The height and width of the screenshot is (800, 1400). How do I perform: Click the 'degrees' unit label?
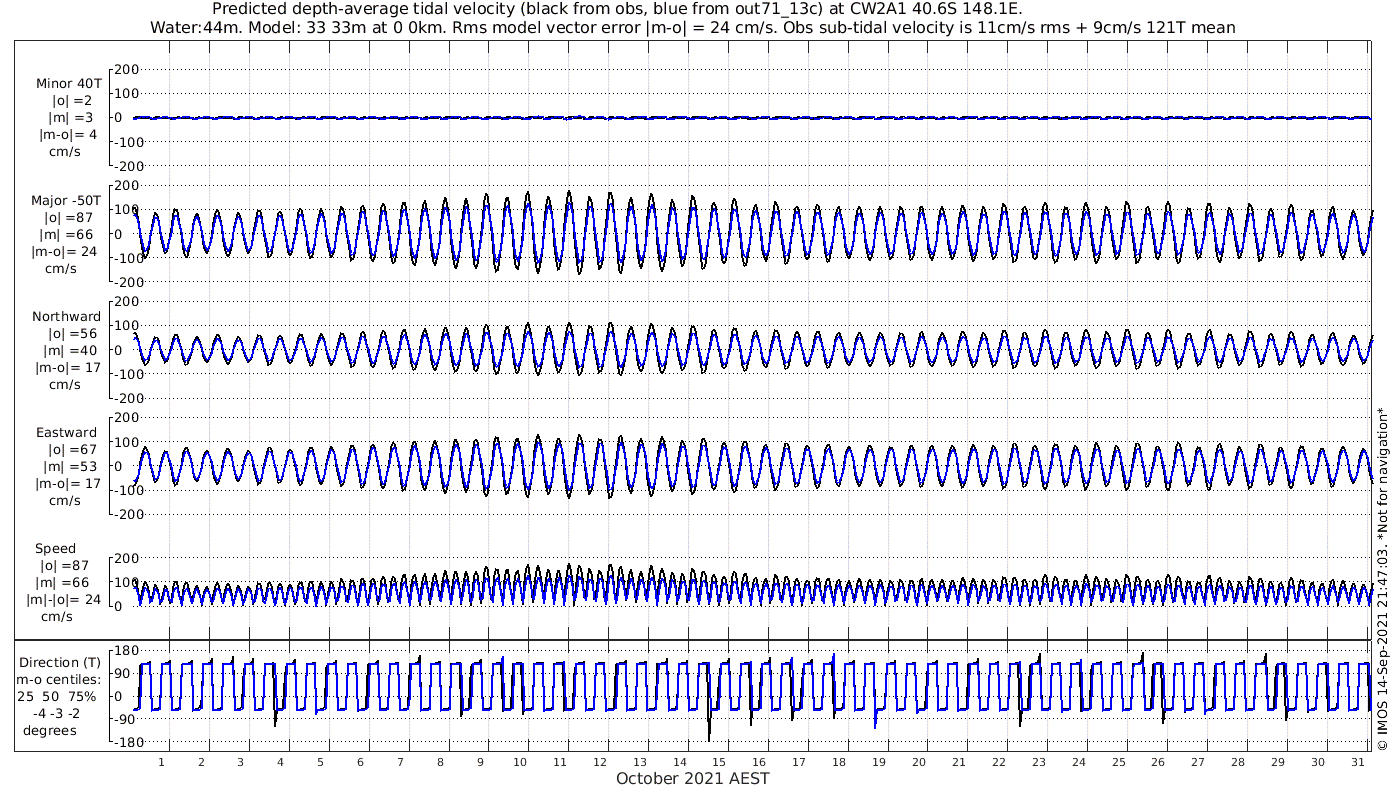pos(50,730)
